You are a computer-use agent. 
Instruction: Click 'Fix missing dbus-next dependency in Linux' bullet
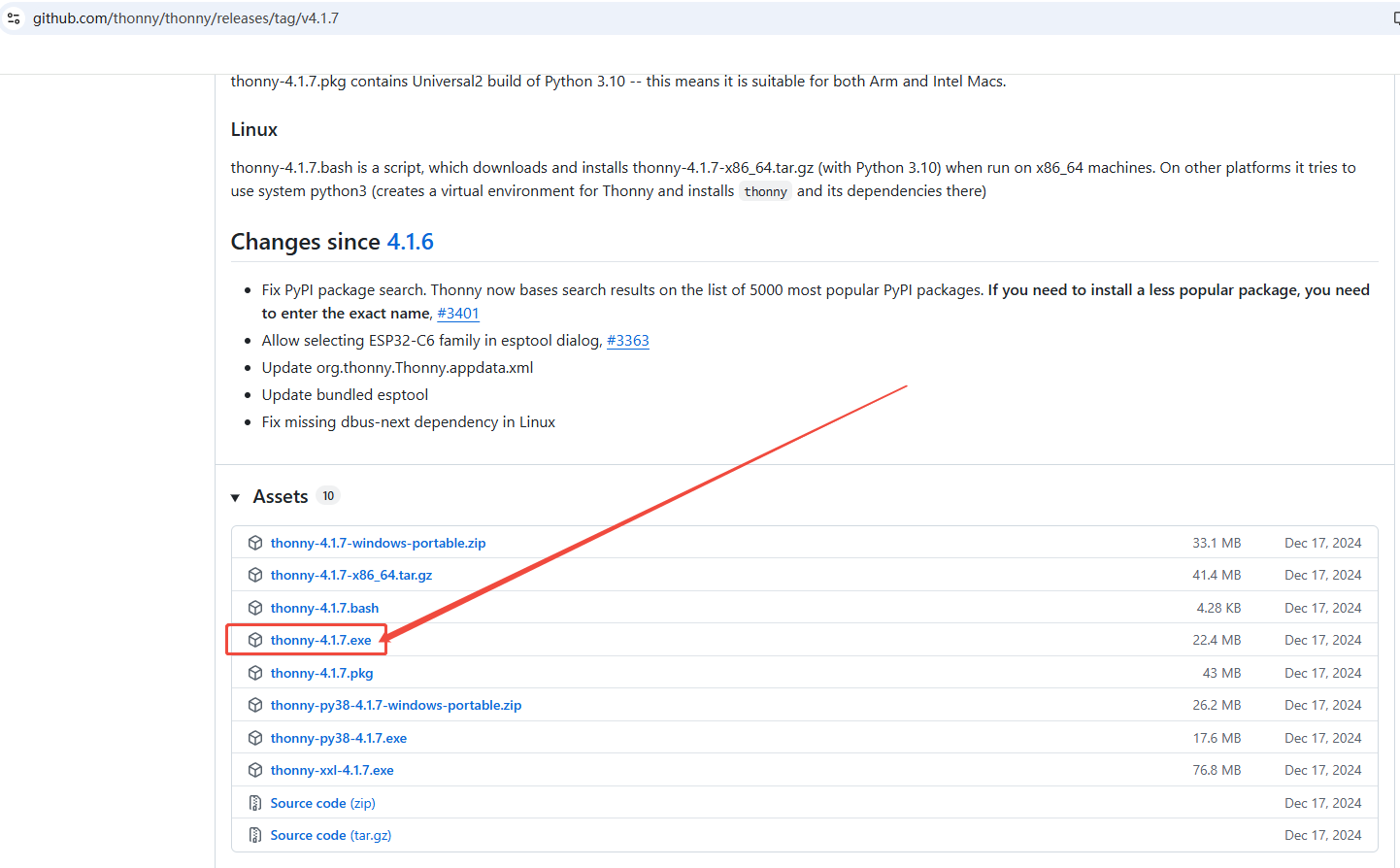pyautogui.click(x=409, y=421)
